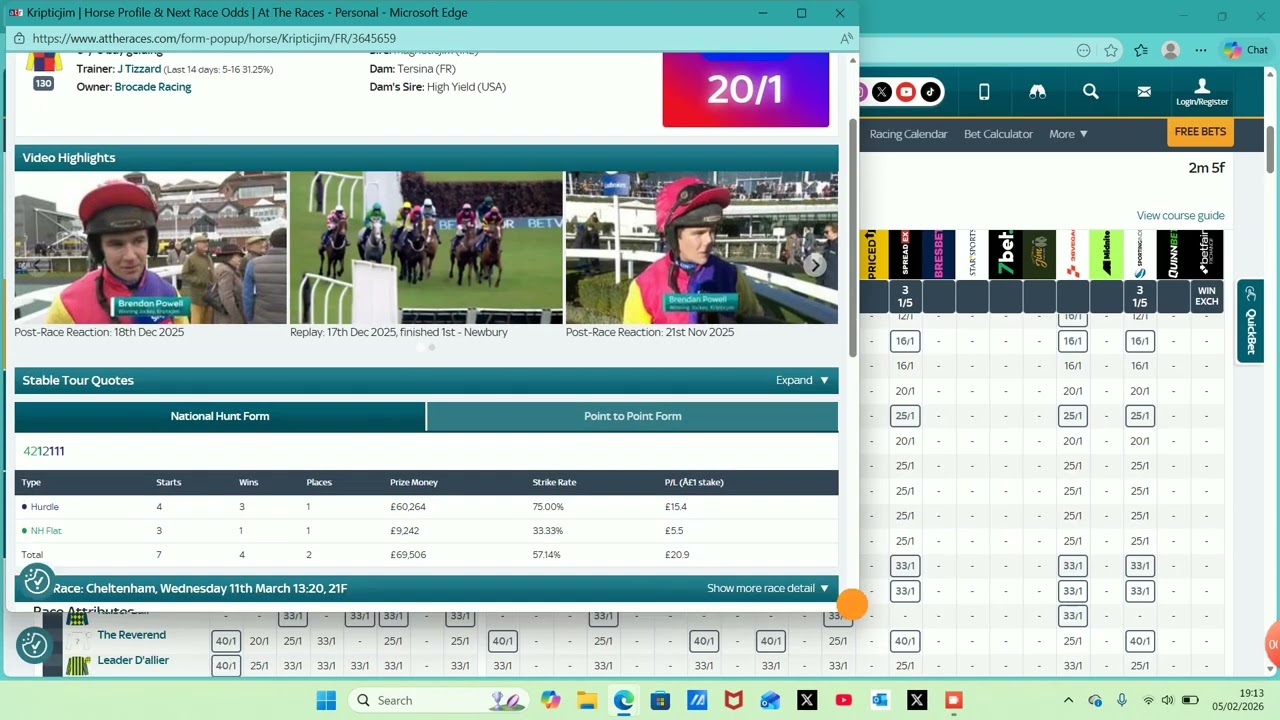Viewport: 1280px width, 720px height.
Task: Open Leader D'allier horse link
Action: (x=133, y=660)
